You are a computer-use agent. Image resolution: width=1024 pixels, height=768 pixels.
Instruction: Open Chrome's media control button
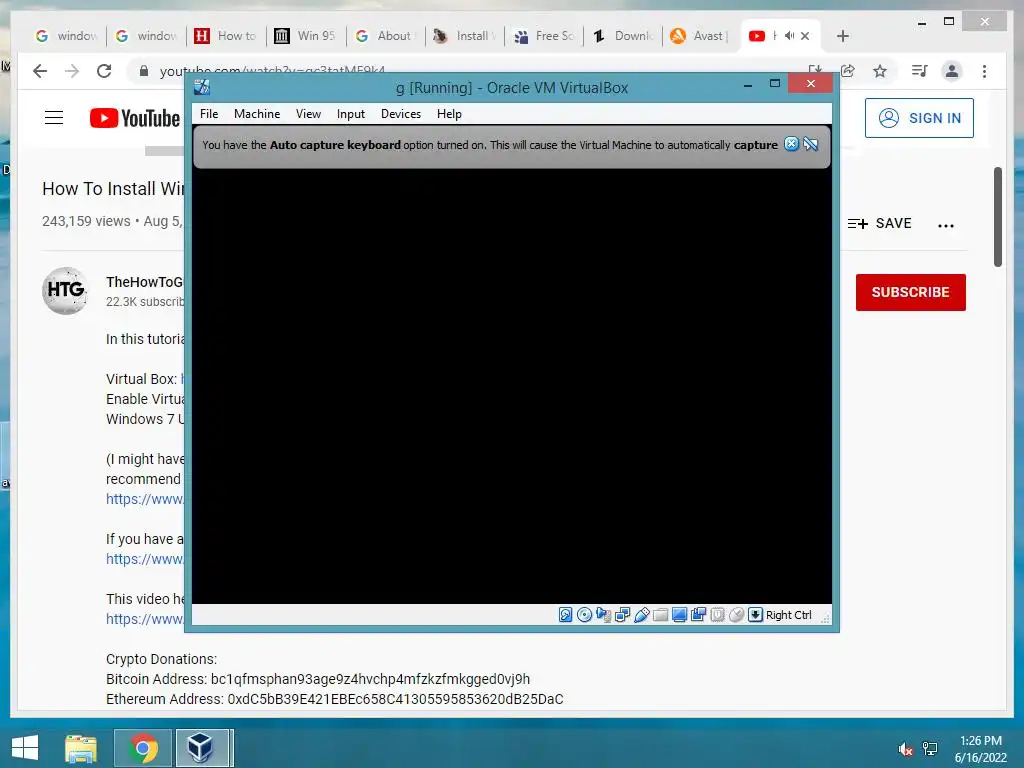920,71
